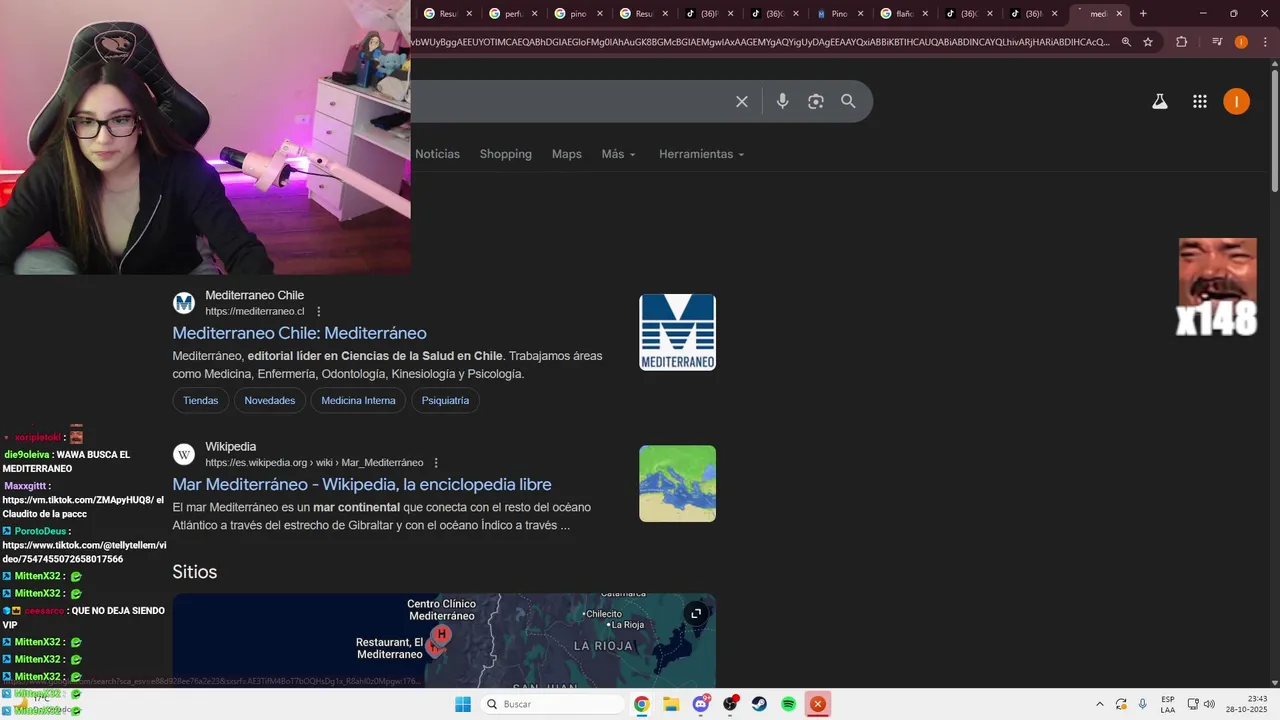1280x720 pixels.
Task: Click the volume icon in system tray
Action: point(1209,704)
